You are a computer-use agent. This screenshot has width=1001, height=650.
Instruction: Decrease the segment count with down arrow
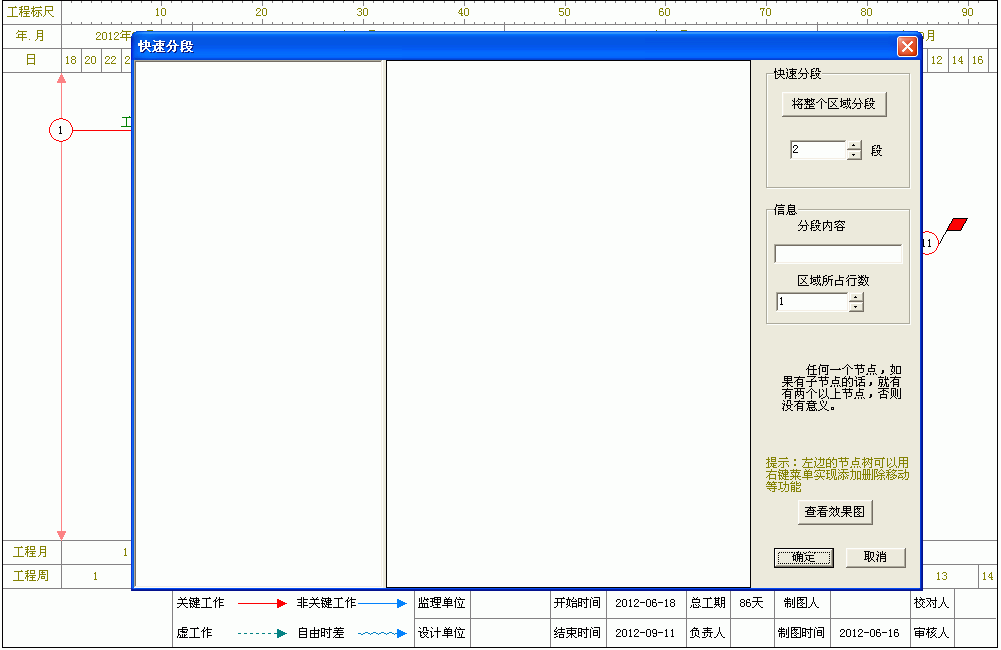[x=854, y=155]
